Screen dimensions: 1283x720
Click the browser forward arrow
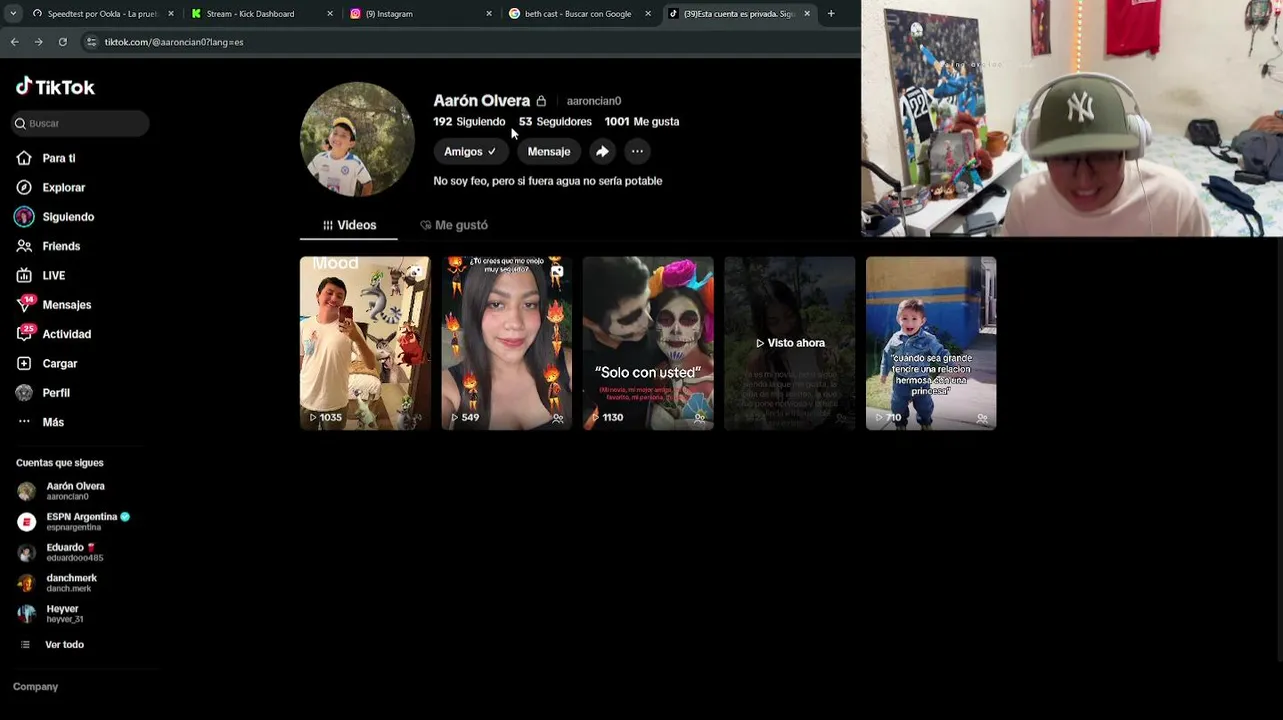tap(38, 42)
